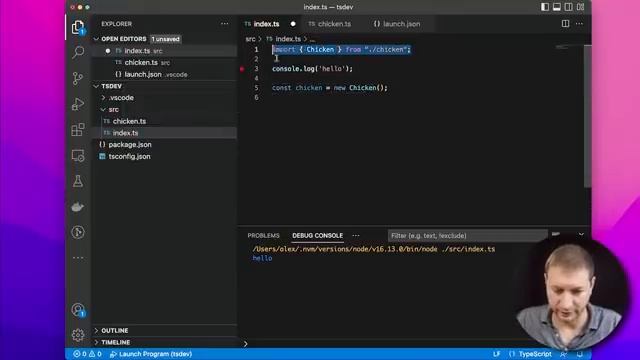Click the 'hello' debug console output
This screenshot has height=360, width=640.
click(262, 258)
